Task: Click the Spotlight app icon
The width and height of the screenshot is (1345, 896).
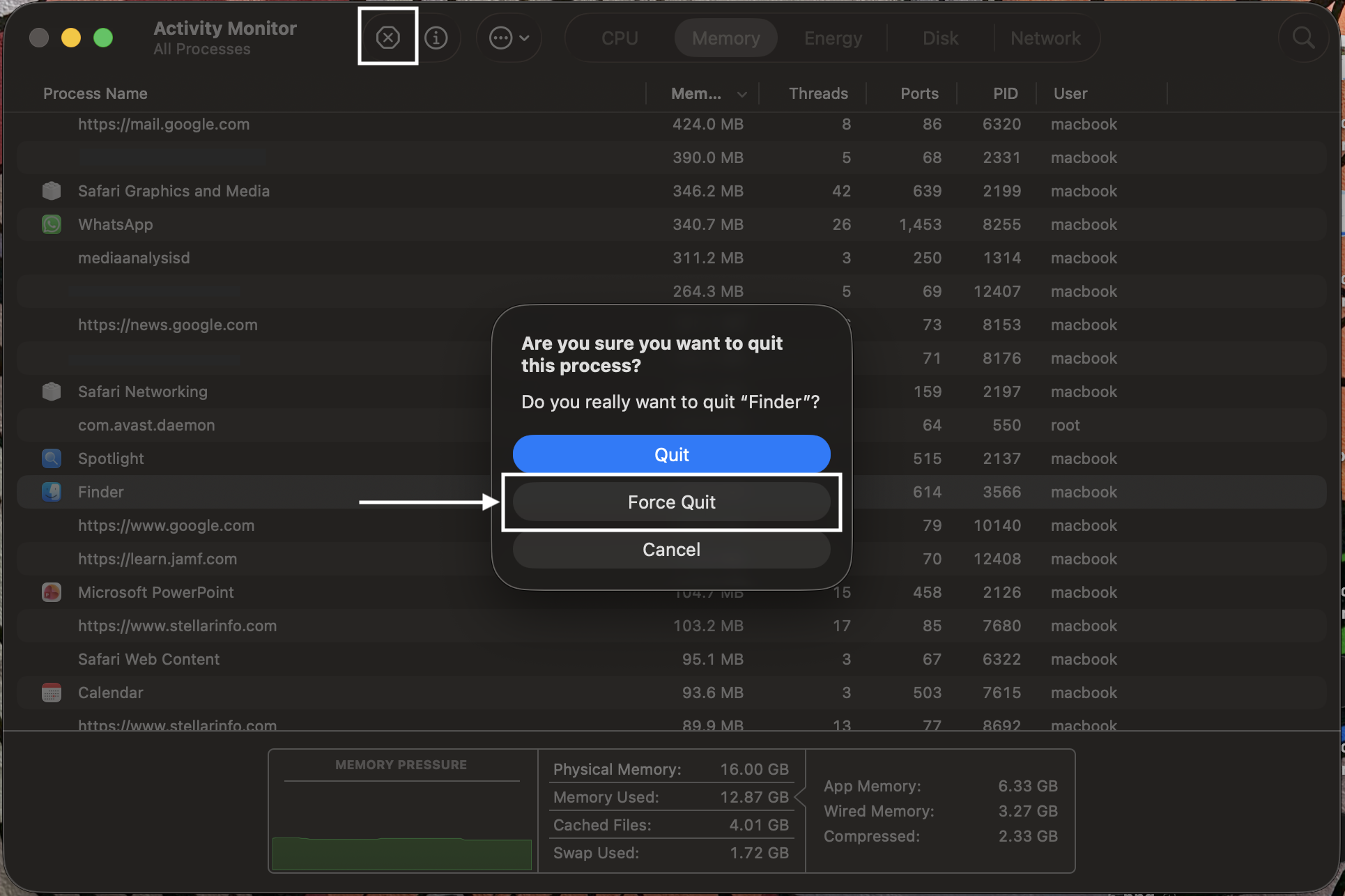Action: (51, 458)
